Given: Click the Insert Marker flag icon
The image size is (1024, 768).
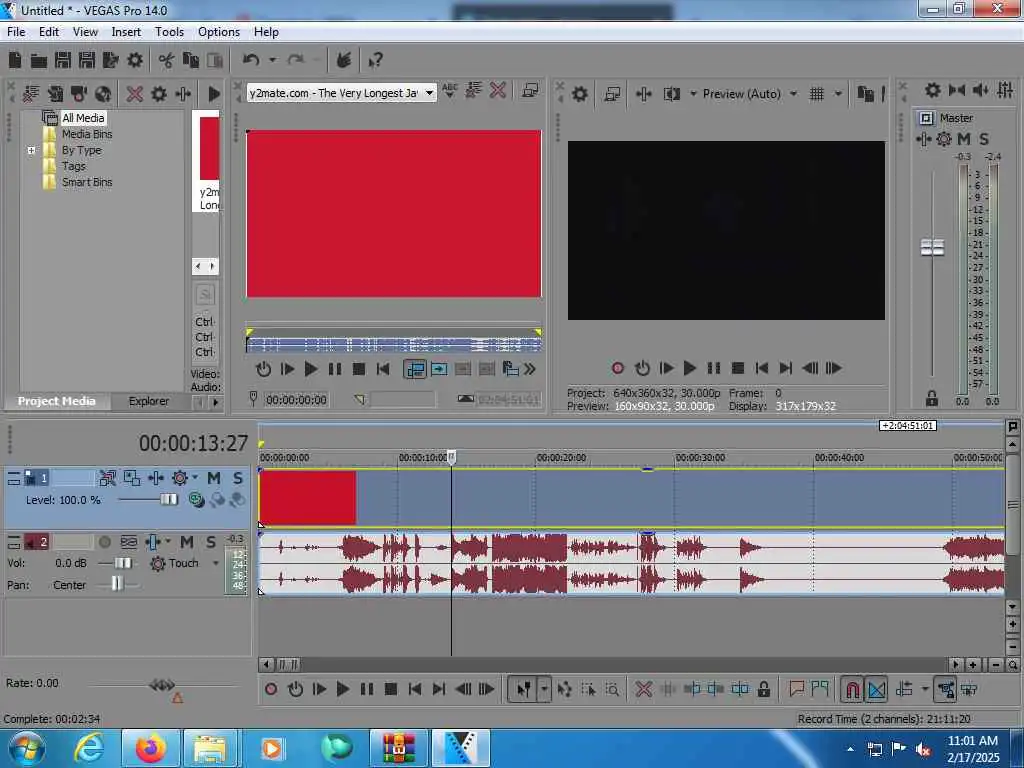Looking at the screenshot, I should (x=796, y=689).
